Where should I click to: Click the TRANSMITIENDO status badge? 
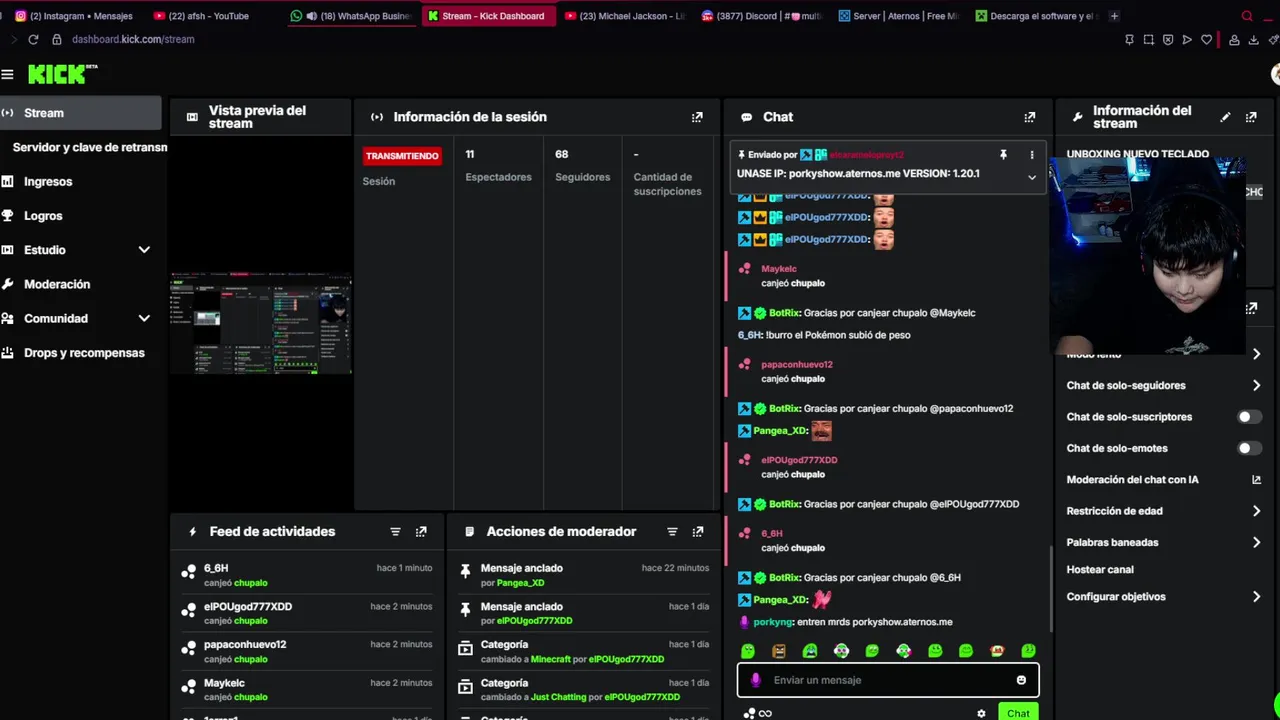click(402, 156)
